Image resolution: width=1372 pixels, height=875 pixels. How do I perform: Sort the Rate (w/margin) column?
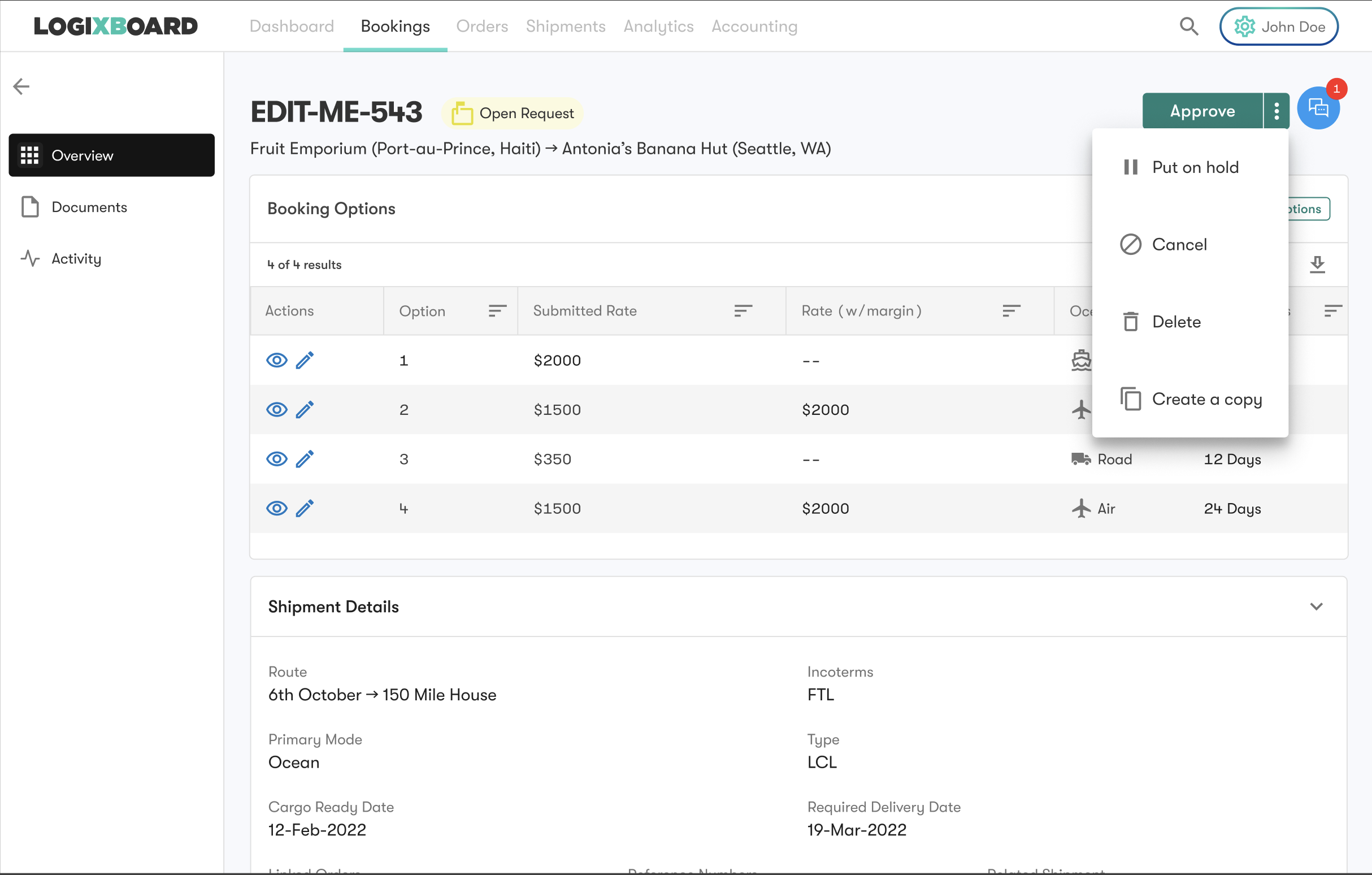[1011, 311]
